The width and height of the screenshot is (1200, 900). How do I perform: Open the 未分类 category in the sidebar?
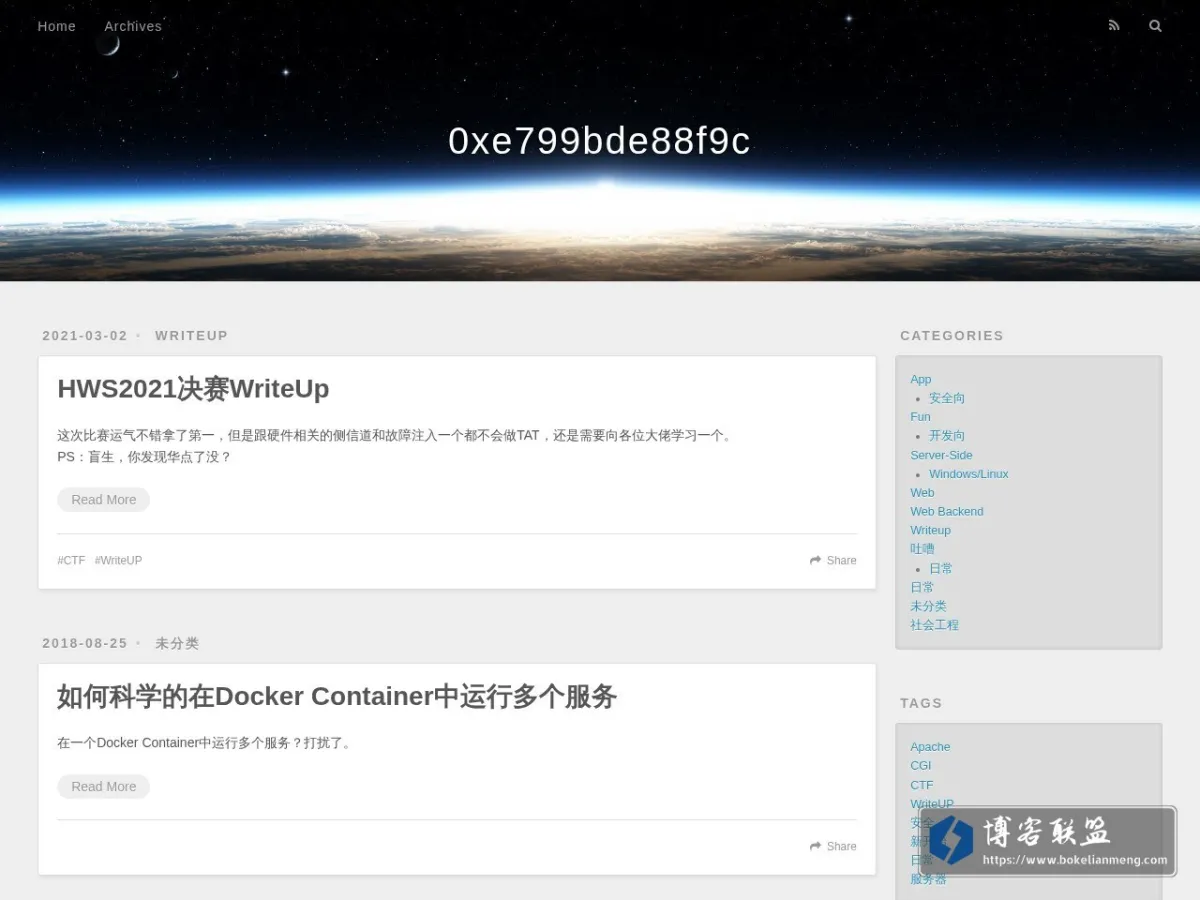tap(928, 606)
